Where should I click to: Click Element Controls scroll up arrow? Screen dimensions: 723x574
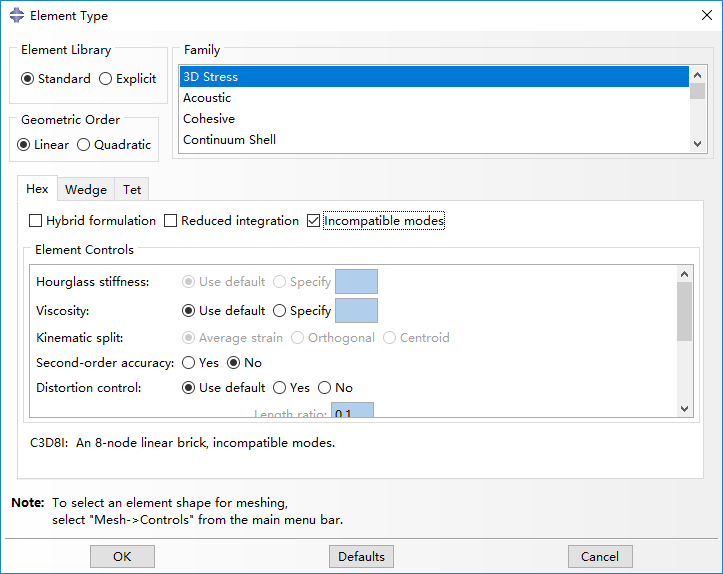pyautogui.click(x=684, y=274)
